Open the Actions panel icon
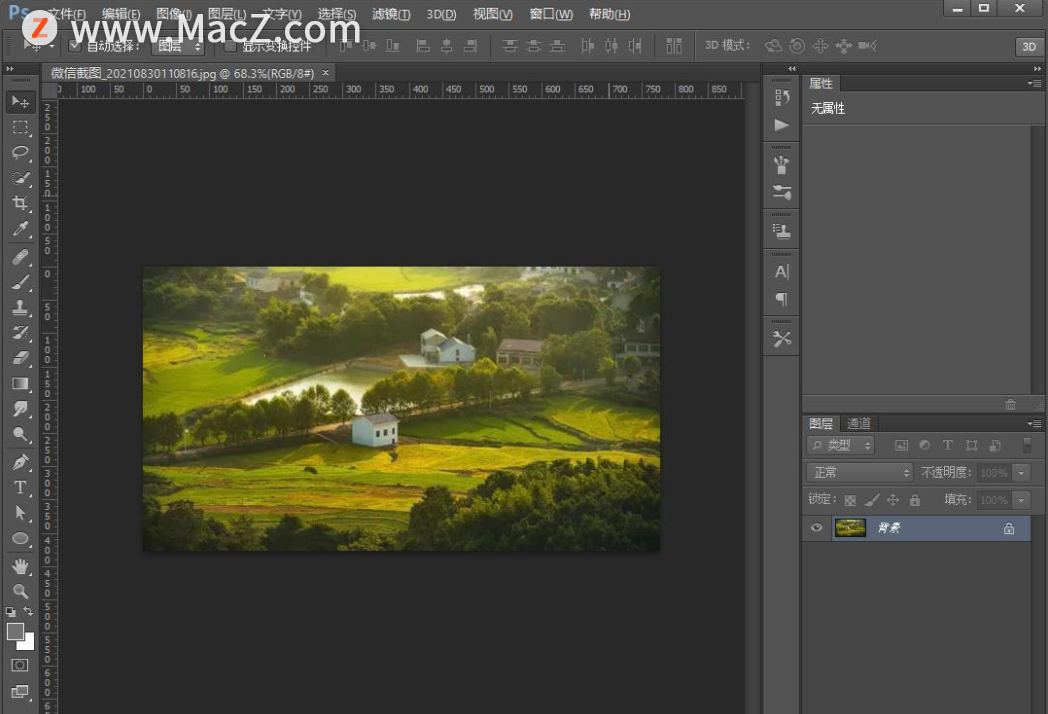Viewport: 1048px width, 714px height. [x=781, y=125]
